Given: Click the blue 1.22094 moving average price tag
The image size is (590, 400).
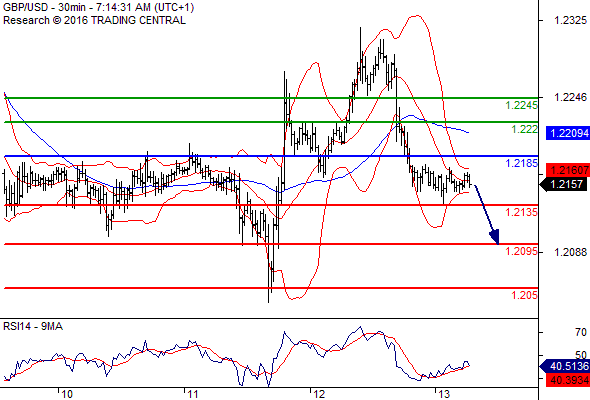Looking at the screenshot, I should (x=568, y=133).
